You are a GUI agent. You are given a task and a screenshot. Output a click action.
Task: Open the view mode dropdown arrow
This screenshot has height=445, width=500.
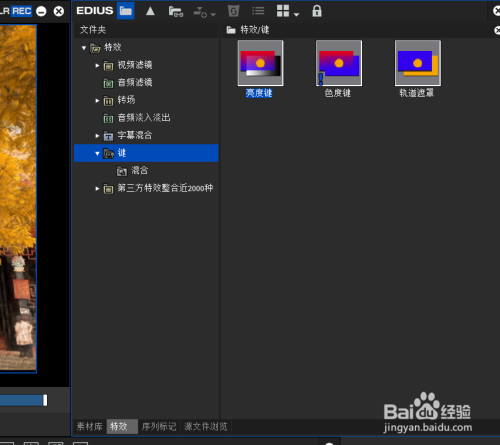[x=296, y=15]
